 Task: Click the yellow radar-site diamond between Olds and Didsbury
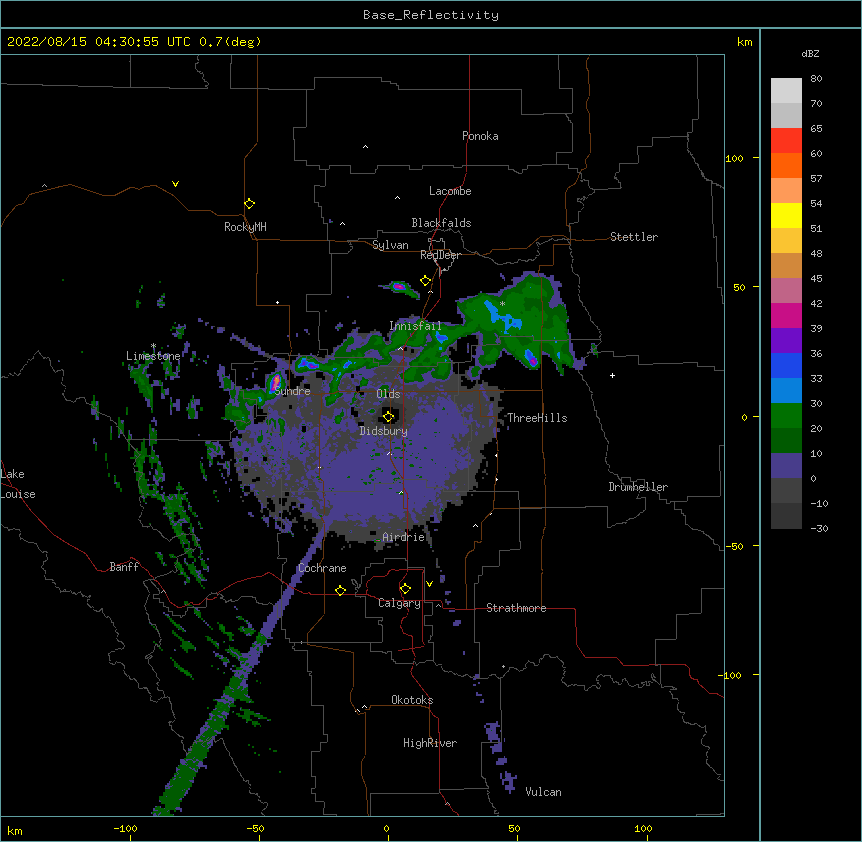click(388, 416)
